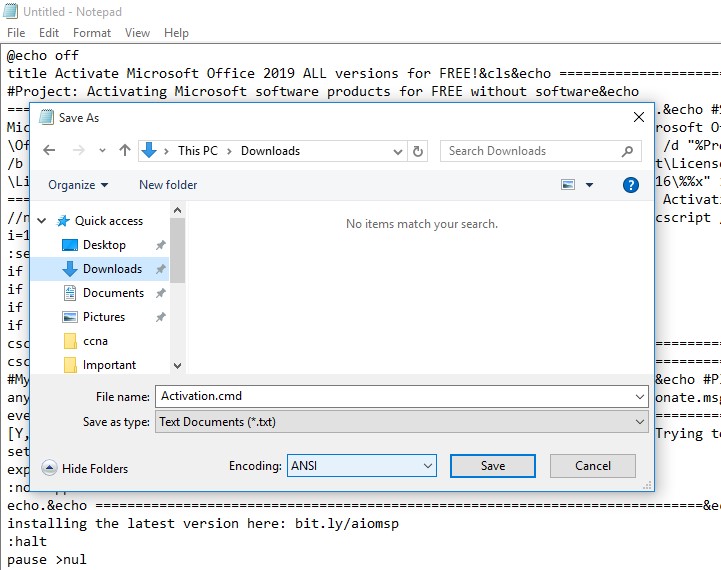Click pin icon next to Pictures
Image resolution: width=721 pixels, height=570 pixels.
click(160, 317)
